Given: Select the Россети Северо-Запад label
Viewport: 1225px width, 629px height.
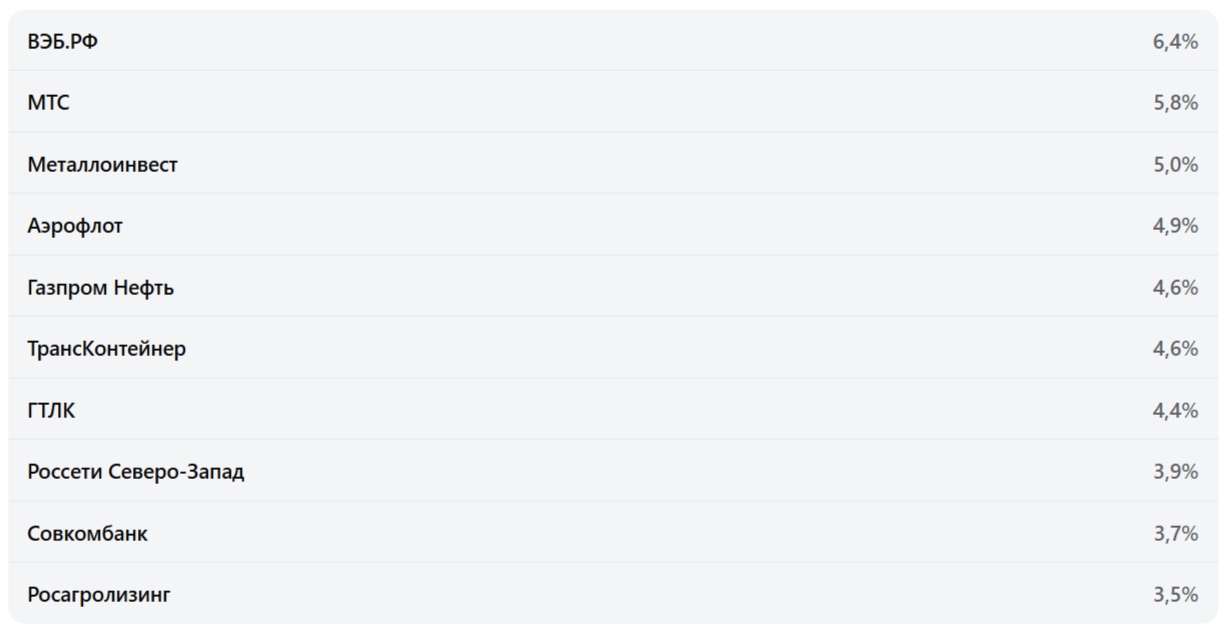Looking at the screenshot, I should pos(135,472).
